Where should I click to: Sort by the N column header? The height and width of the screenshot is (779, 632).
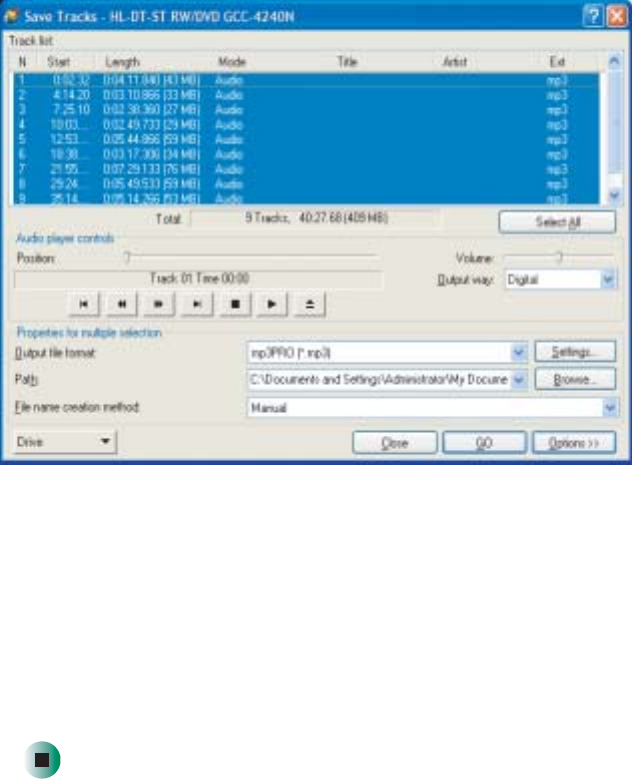[22, 62]
